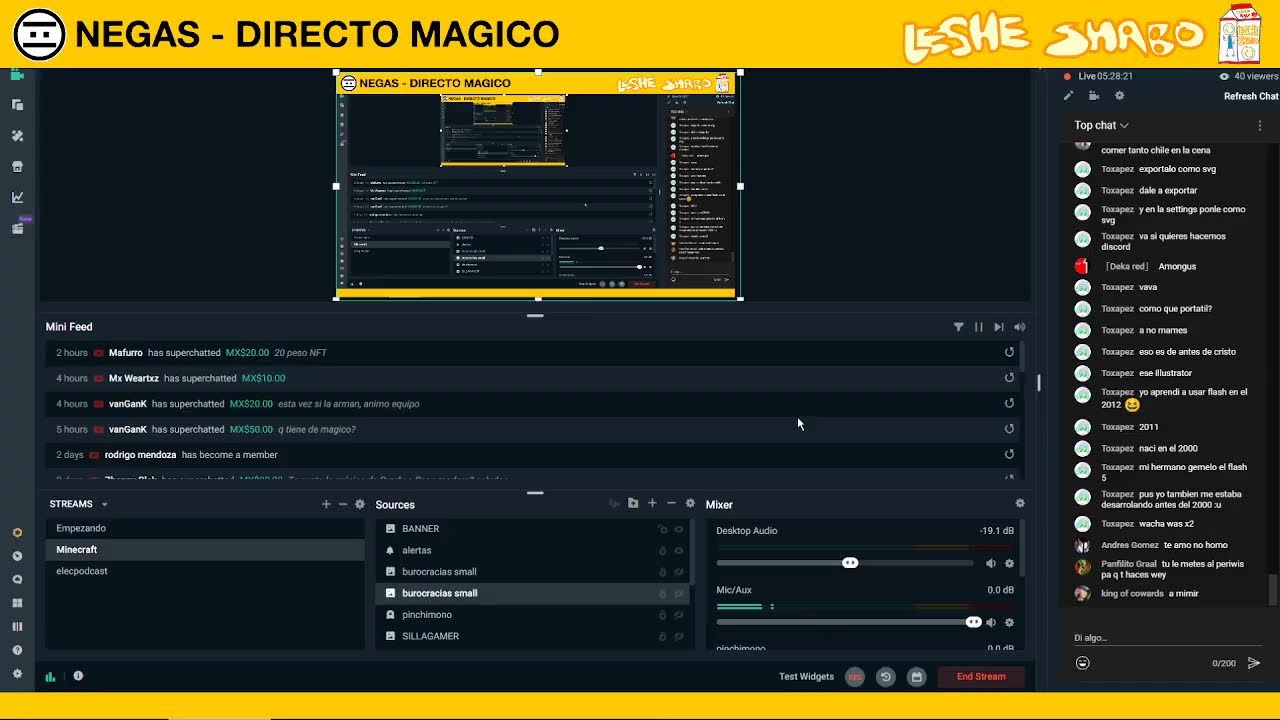Pause the Mini Feed alert queue

[x=978, y=327]
